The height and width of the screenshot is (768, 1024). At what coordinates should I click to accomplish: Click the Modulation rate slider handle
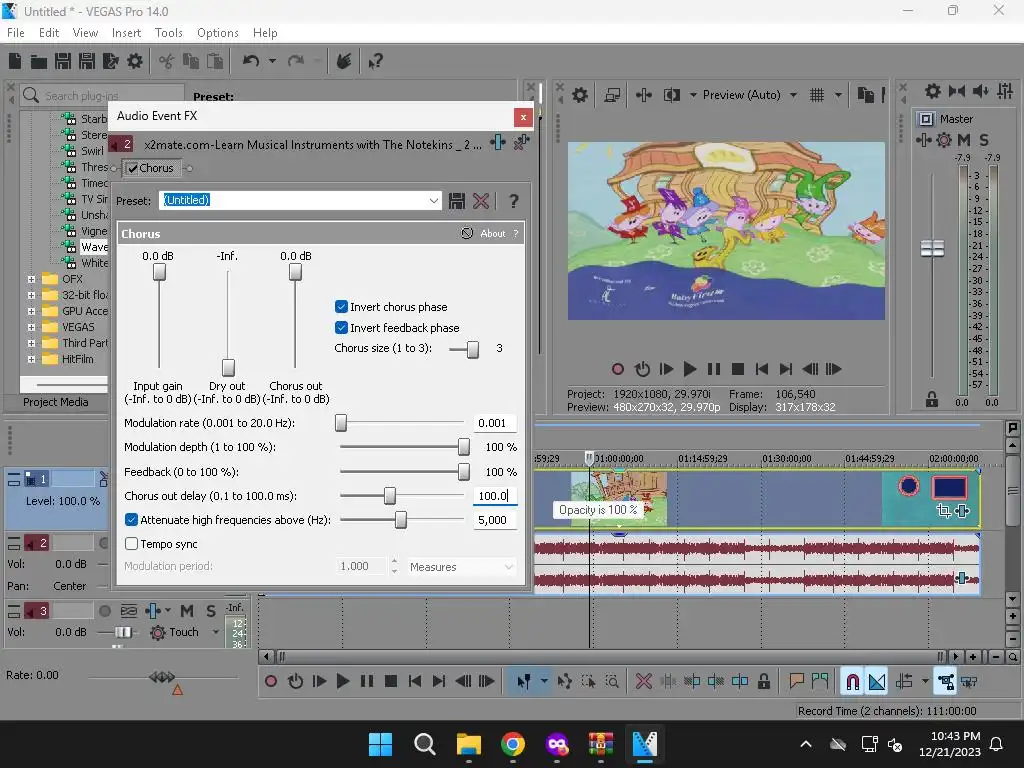tap(341, 423)
